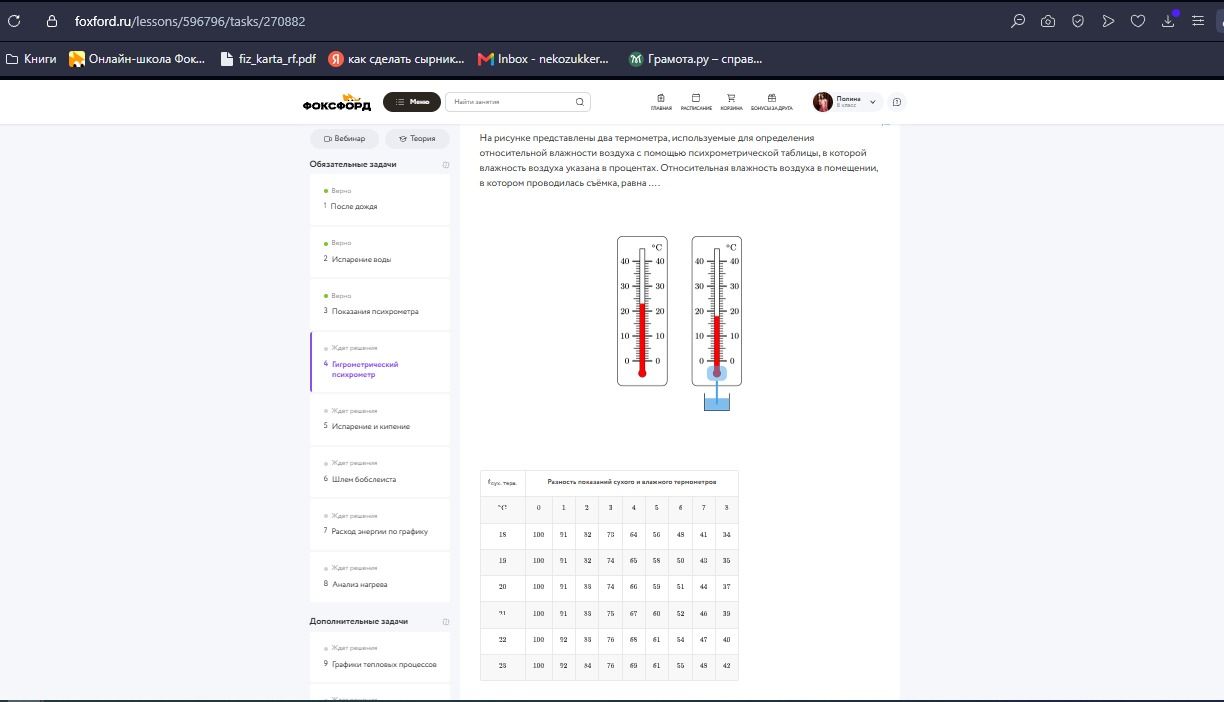Click the info icon beside Обязательные задачи
The image size is (1224, 702).
coord(446,165)
